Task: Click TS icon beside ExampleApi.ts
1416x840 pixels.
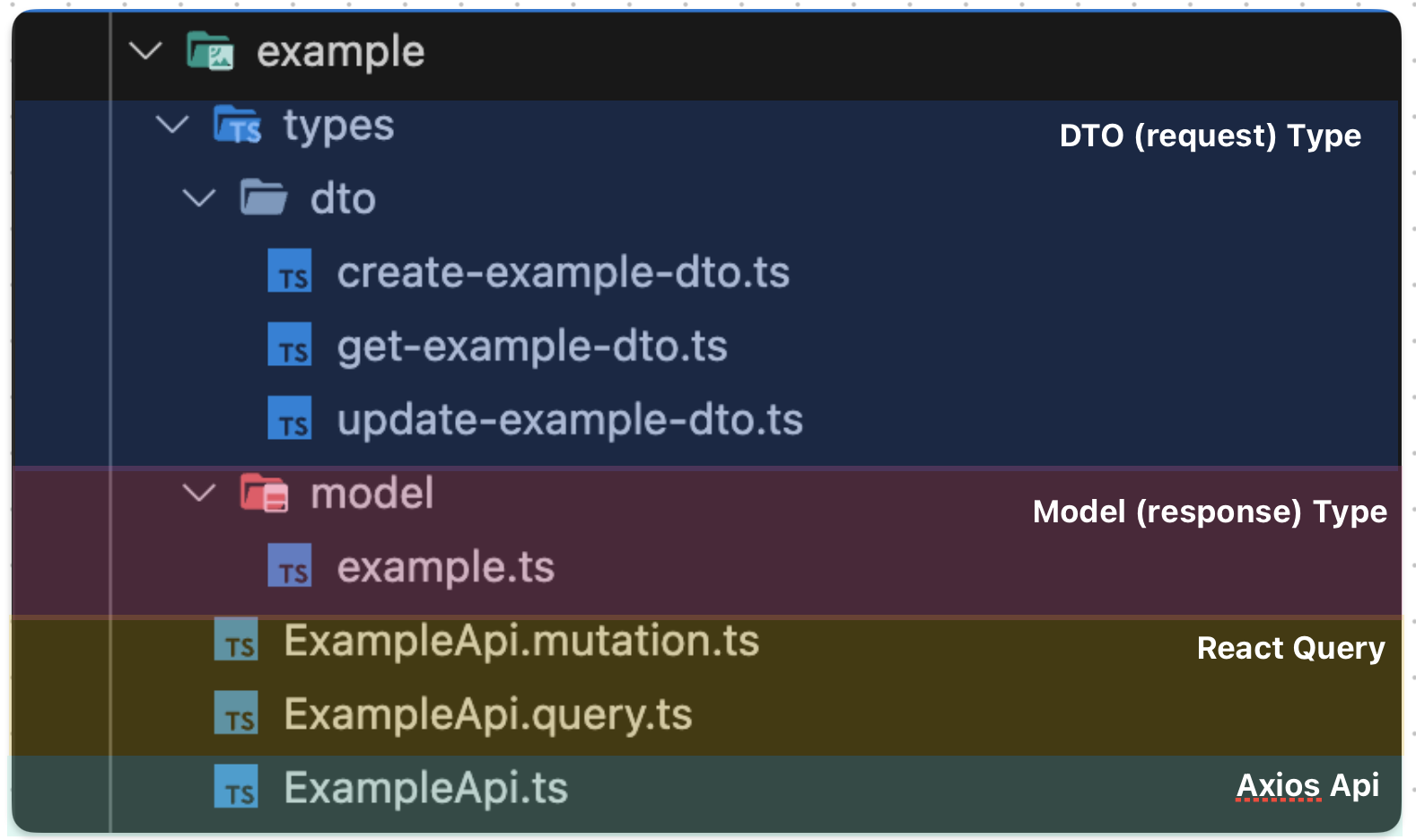Action: pyautogui.click(x=237, y=787)
